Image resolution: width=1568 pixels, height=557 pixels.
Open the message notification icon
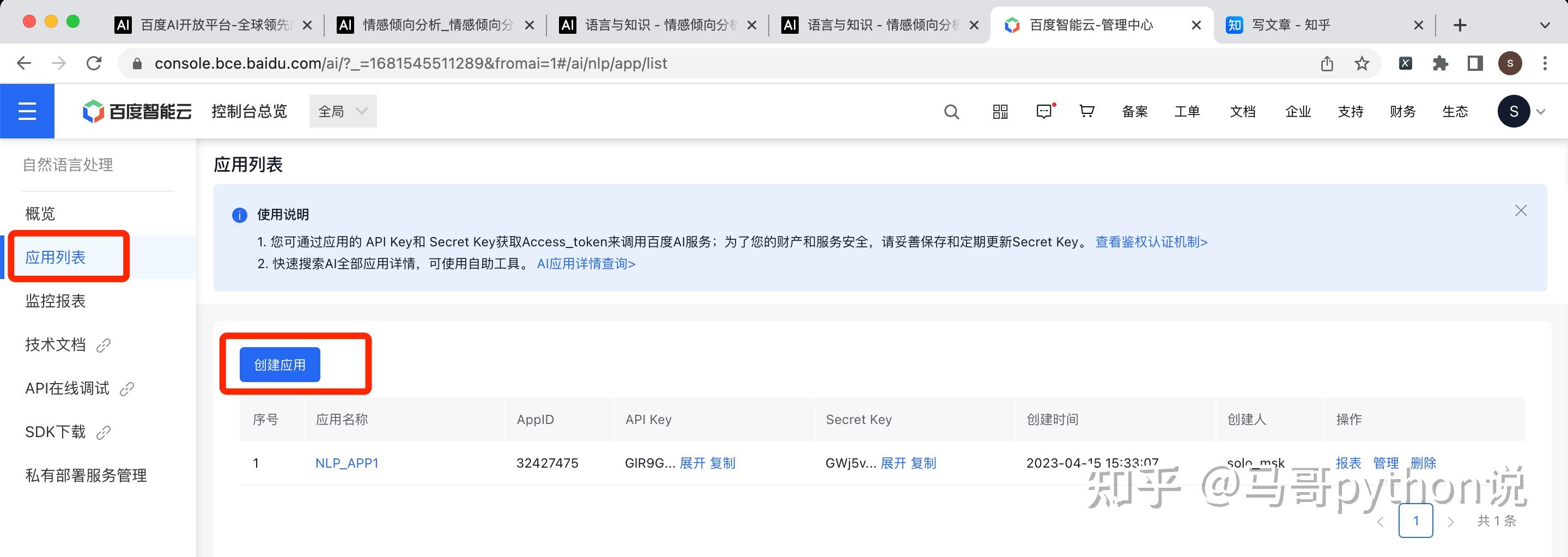click(x=1044, y=111)
